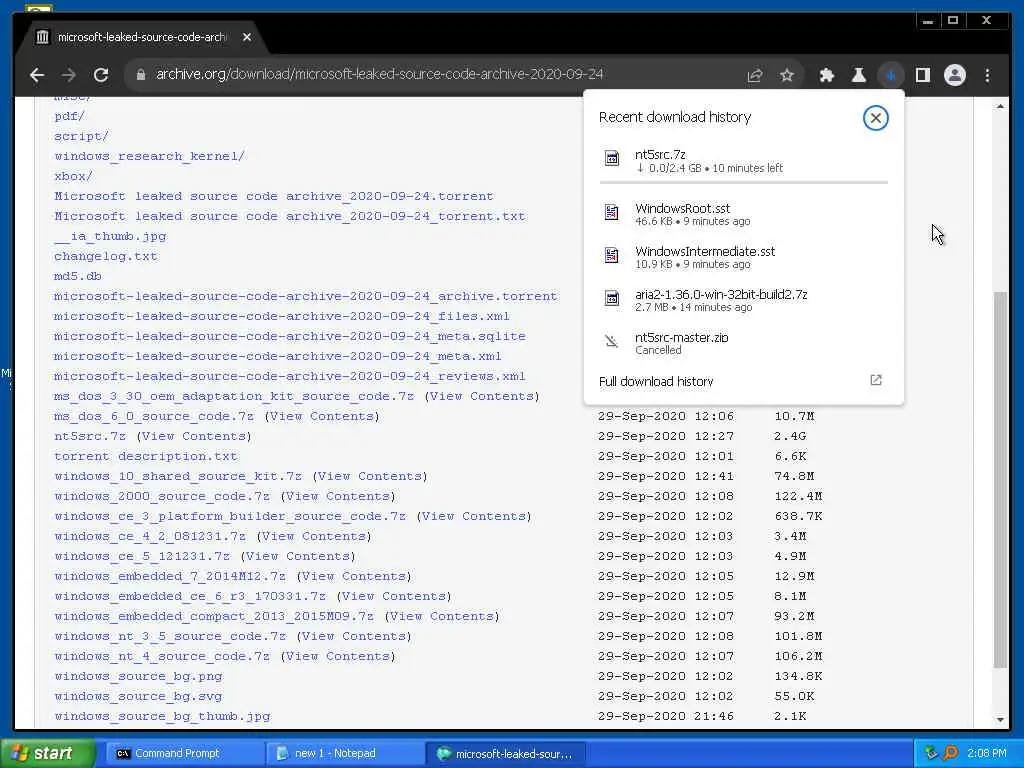The height and width of the screenshot is (768, 1024).
Task: Open windows_source_bg.png link
Action: tap(138, 676)
